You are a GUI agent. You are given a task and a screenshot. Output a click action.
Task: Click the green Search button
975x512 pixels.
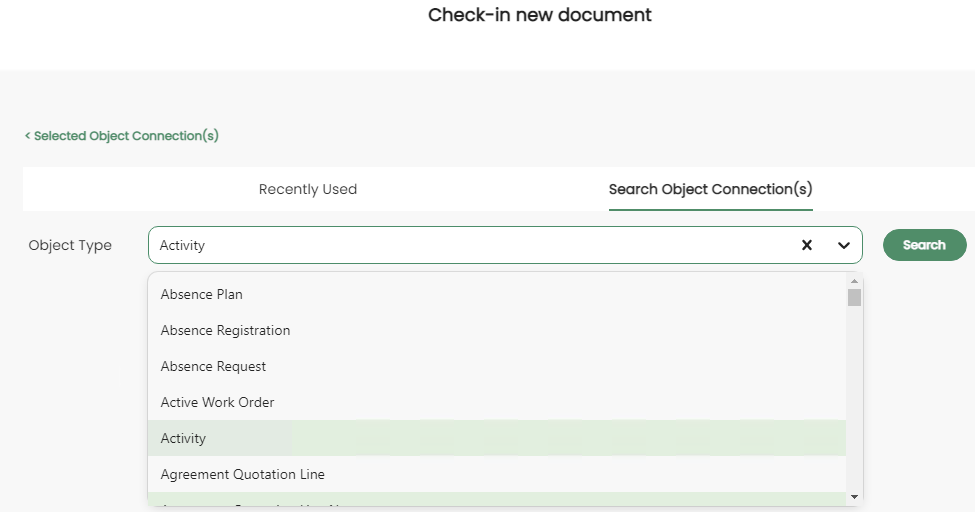click(924, 245)
